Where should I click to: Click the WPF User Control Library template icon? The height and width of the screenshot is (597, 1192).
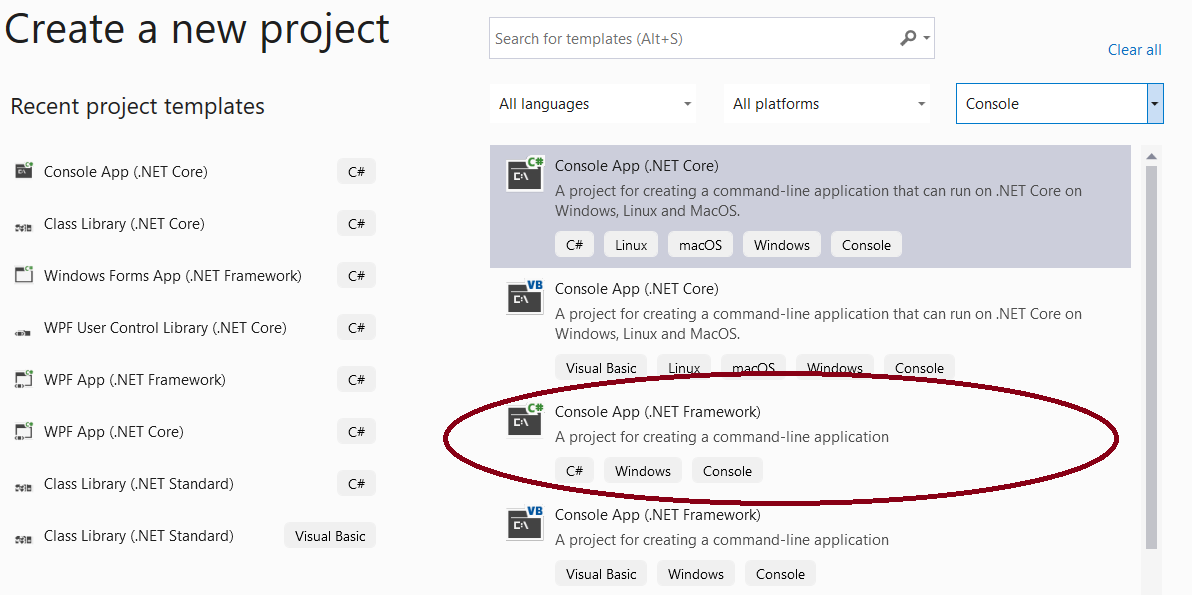click(x=24, y=332)
